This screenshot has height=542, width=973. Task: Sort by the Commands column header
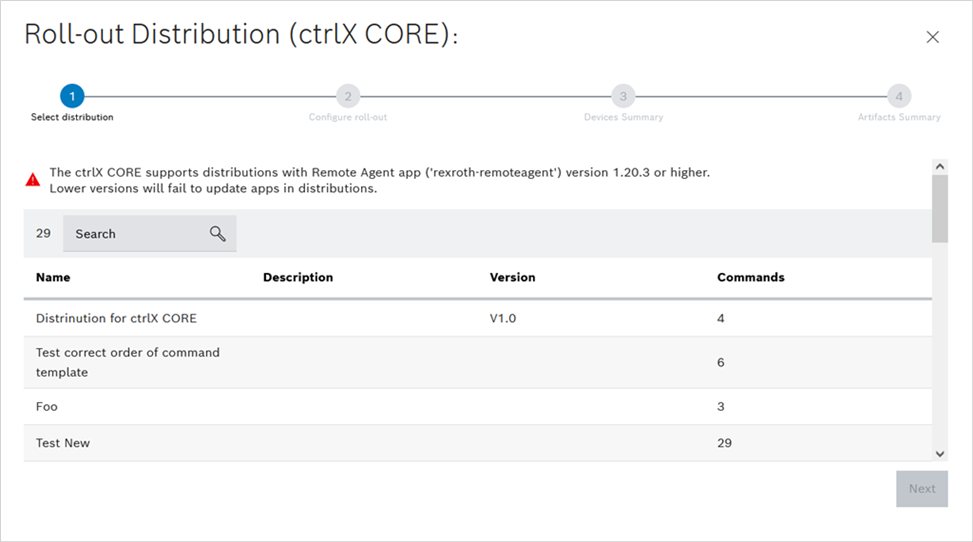[x=750, y=277]
